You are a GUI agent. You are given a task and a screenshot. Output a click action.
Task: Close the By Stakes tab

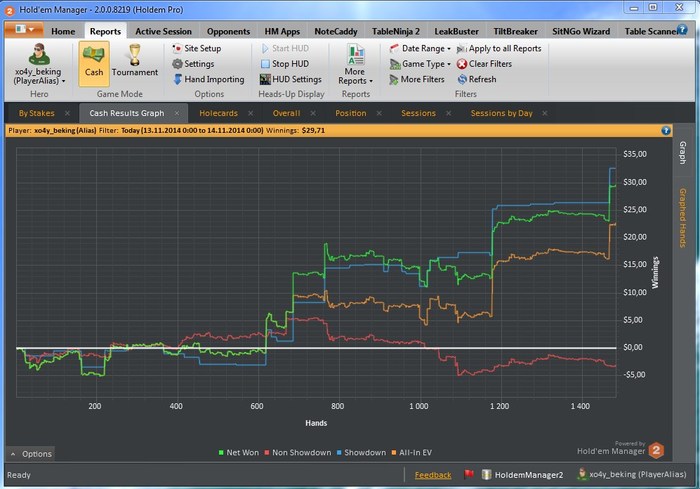(x=67, y=113)
